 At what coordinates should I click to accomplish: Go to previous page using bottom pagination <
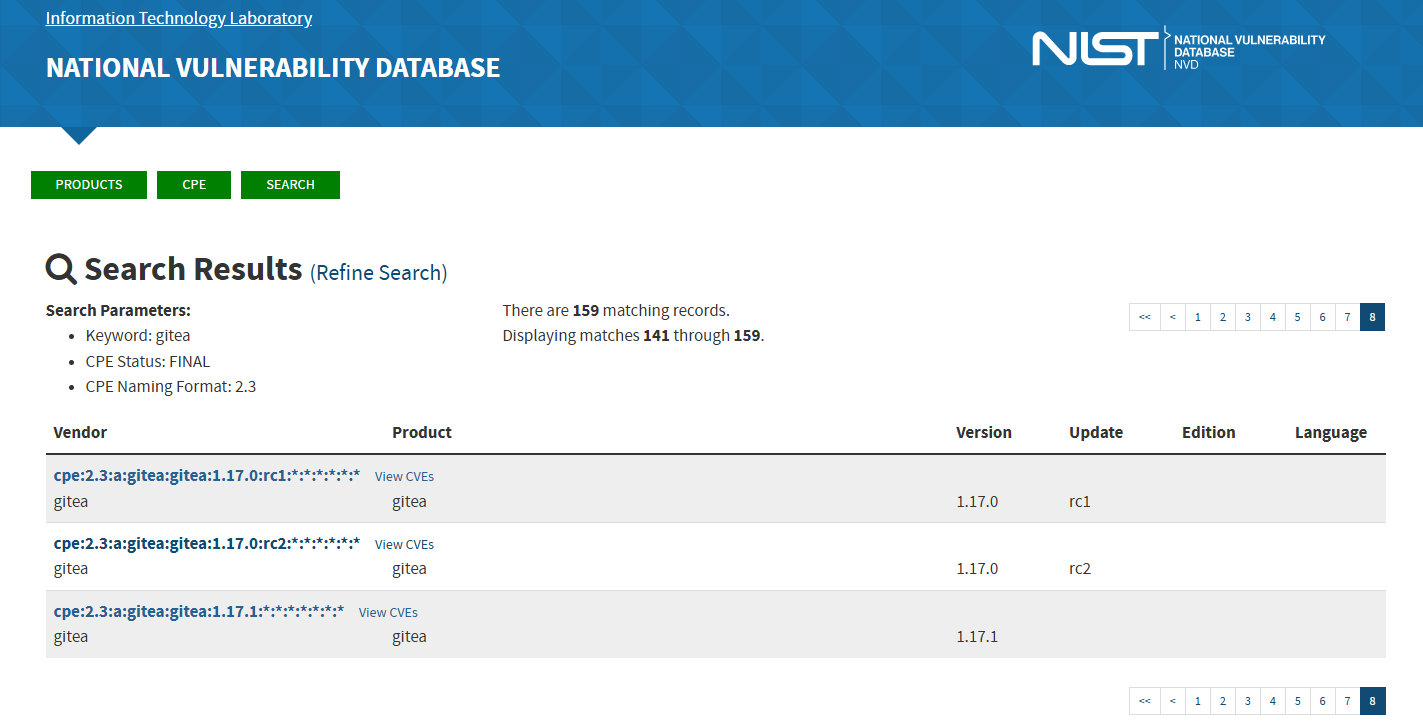(1173, 701)
